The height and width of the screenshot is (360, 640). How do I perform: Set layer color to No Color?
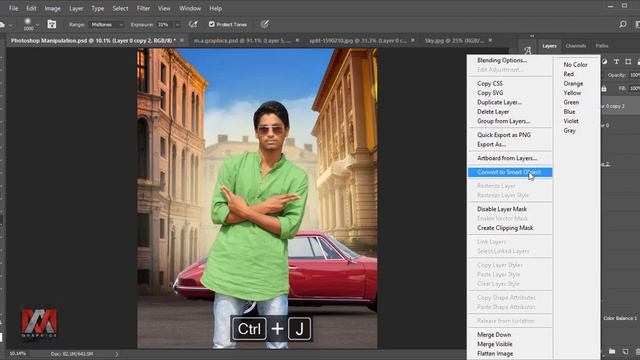pyautogui.click(x=576, y=64)
